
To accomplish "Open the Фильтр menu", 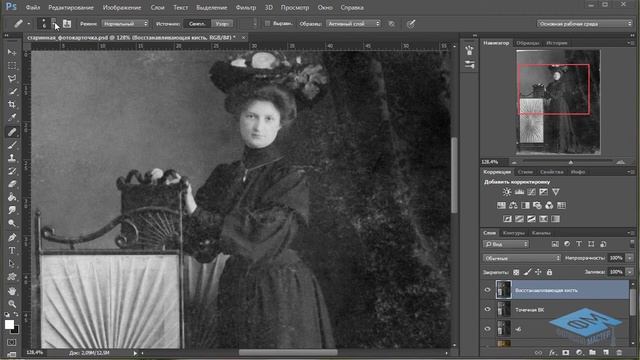I will 246,7.
